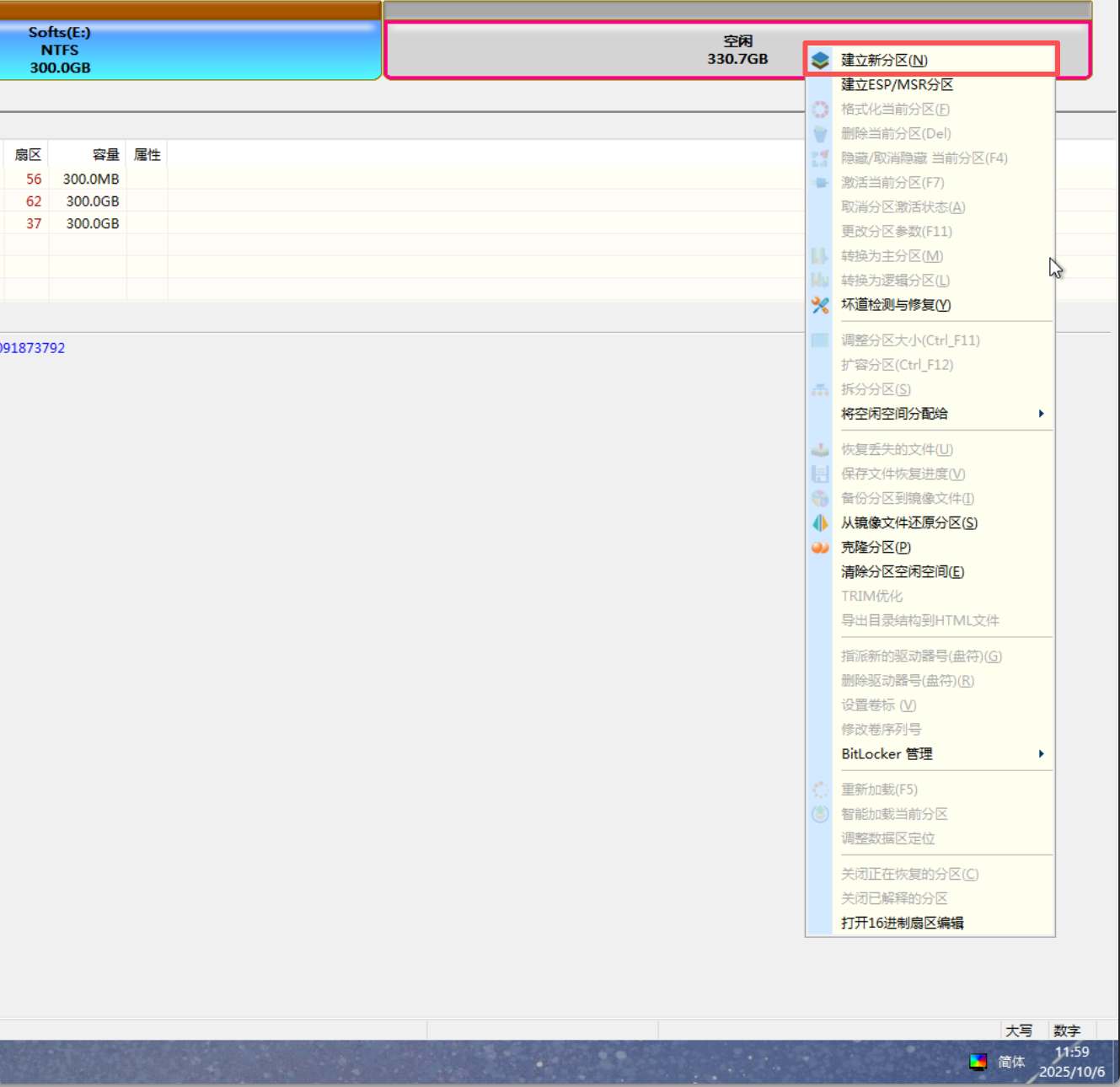This screenshot has height=1087, width=1120.
Task: Click the 从镜像文件还原分区 restore icon
Action: point(819,522)
